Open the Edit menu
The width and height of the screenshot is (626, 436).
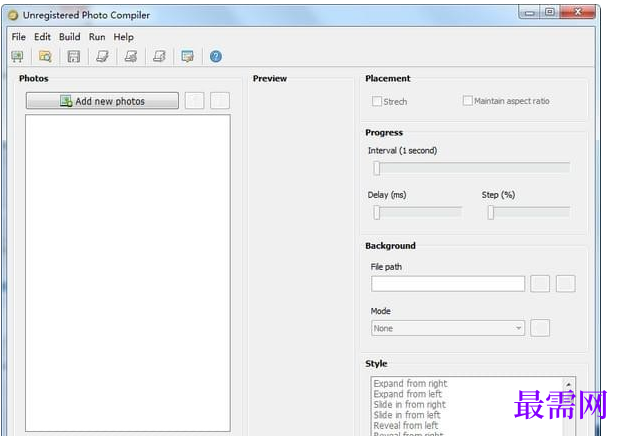point(42,37)
